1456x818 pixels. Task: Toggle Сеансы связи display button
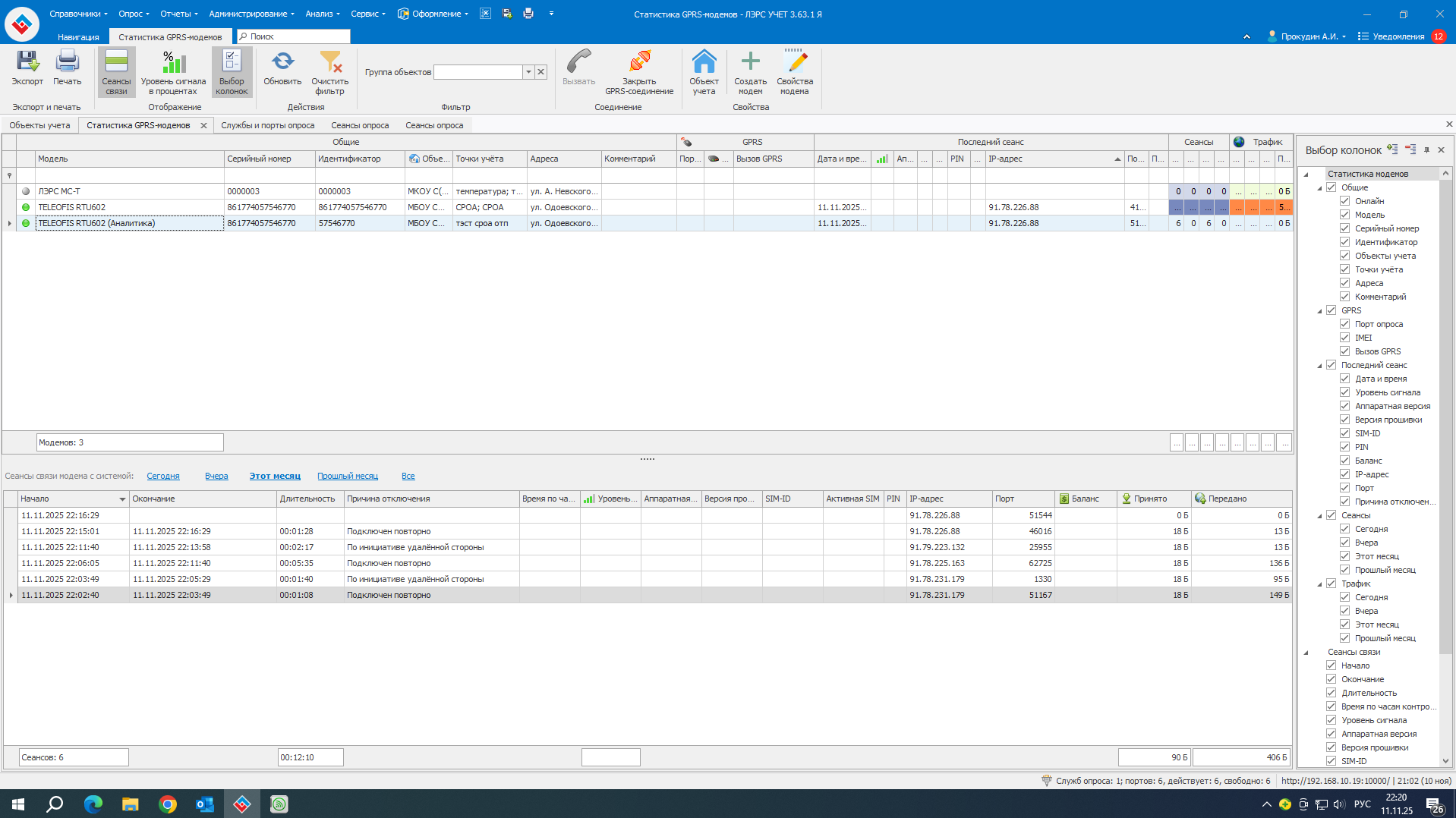116,72
